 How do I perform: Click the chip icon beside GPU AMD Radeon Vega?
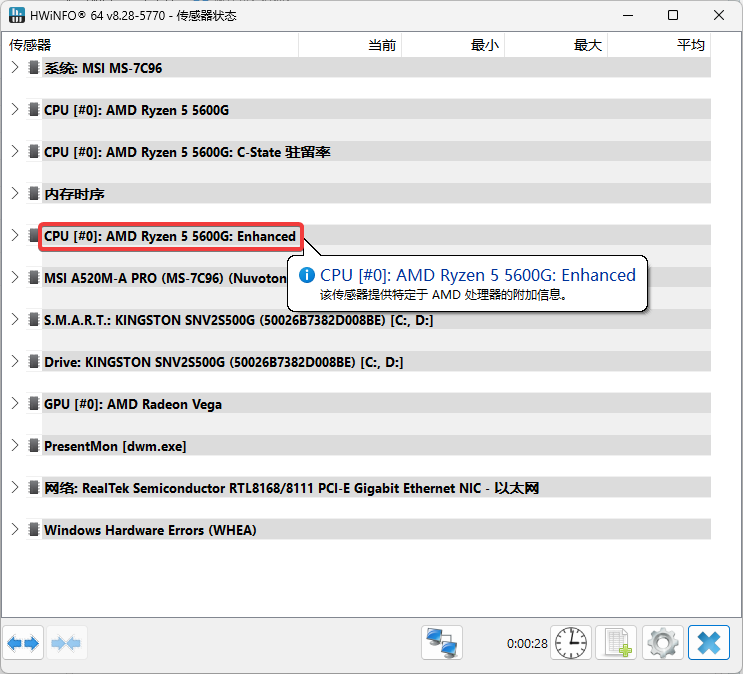(x=34, y=403)
